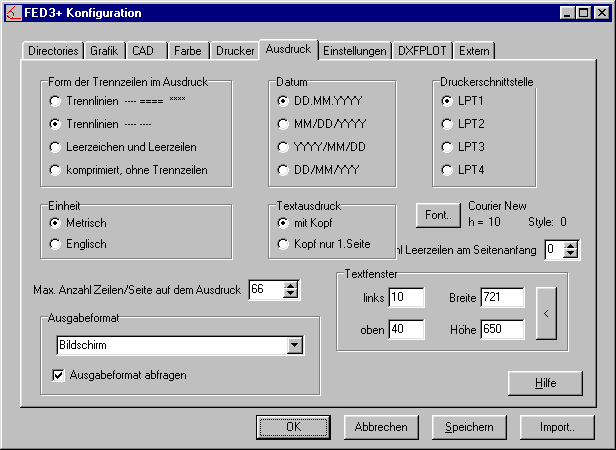Open the Einstellungen tab
This screenshot has width=616, height=450.
[355, 50]
